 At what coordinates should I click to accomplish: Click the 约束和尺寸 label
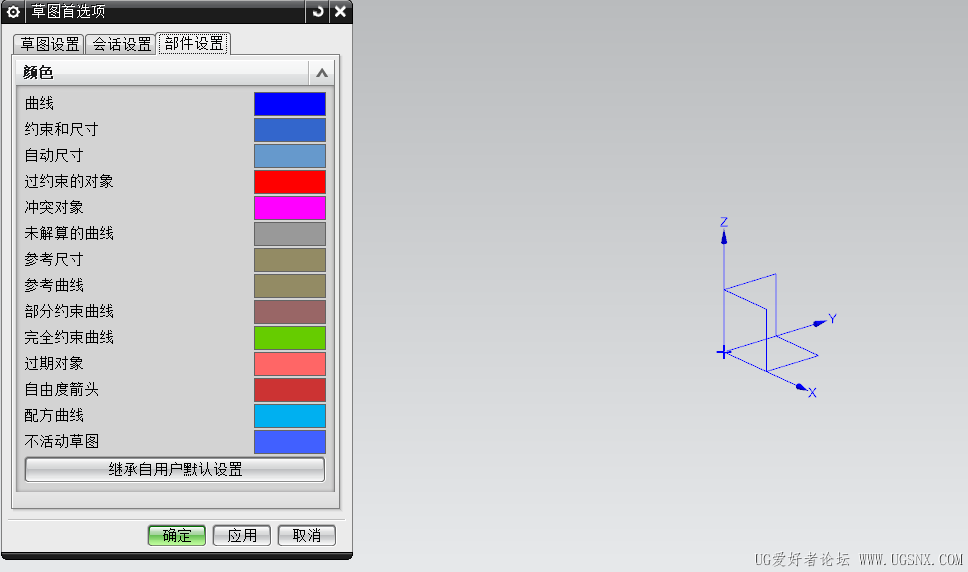(x=61, y=129)
